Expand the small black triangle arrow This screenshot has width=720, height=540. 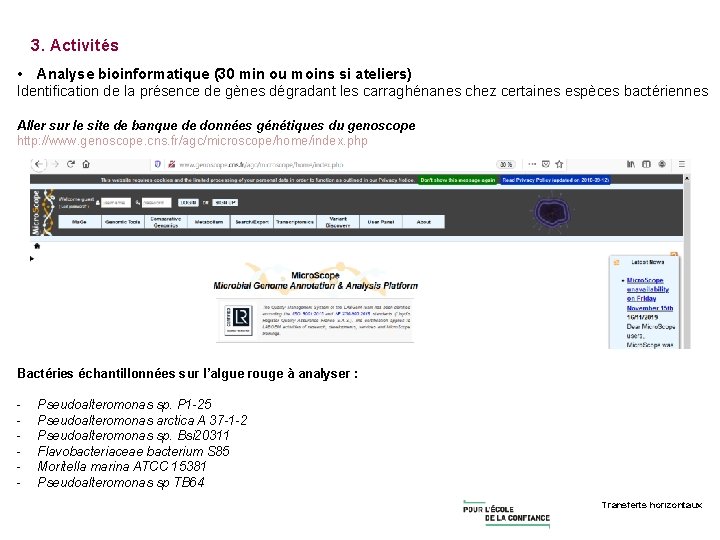click(32, 259)
